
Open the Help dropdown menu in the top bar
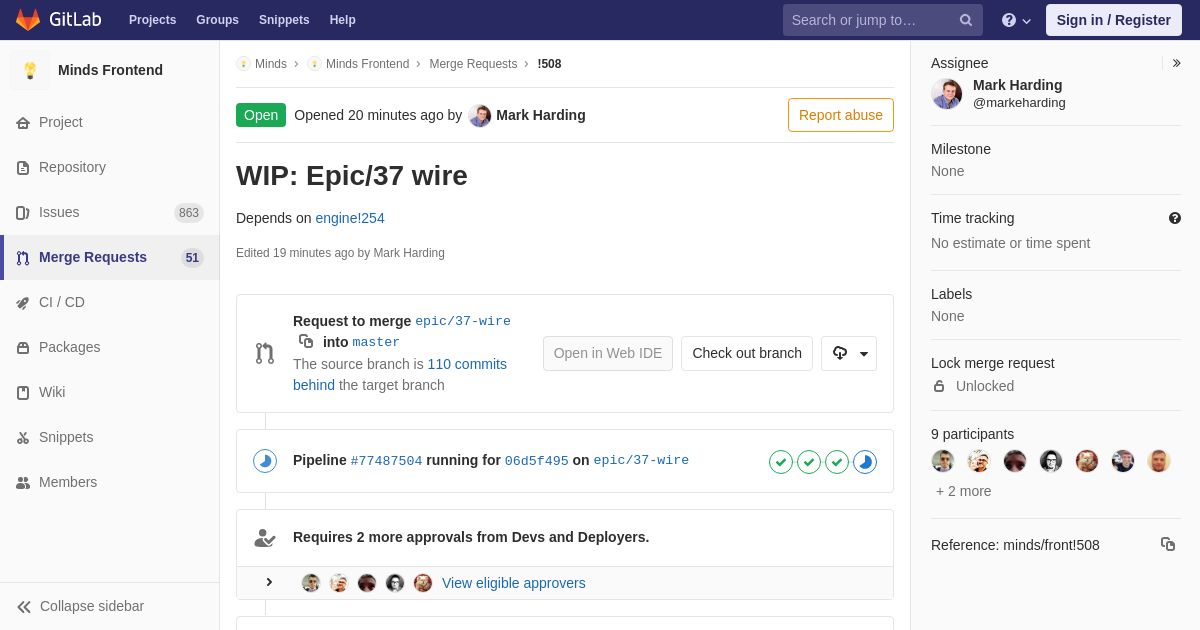pyautogui.click(x=1016, y=20)
